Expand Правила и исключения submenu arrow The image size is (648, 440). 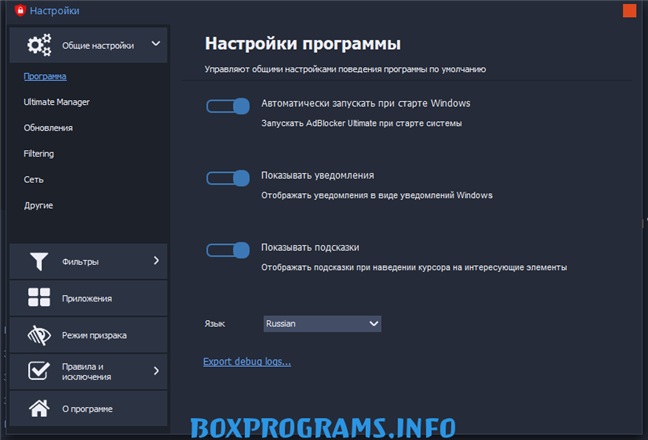156,371
